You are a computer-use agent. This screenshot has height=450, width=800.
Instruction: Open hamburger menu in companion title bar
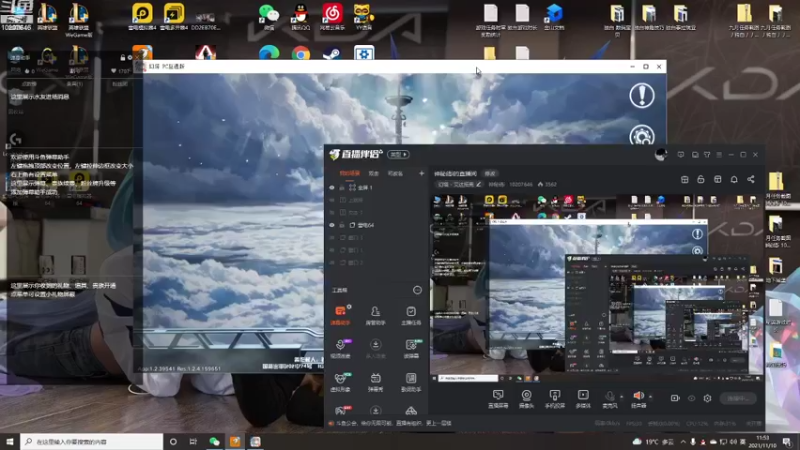click(x=719, y=155)
